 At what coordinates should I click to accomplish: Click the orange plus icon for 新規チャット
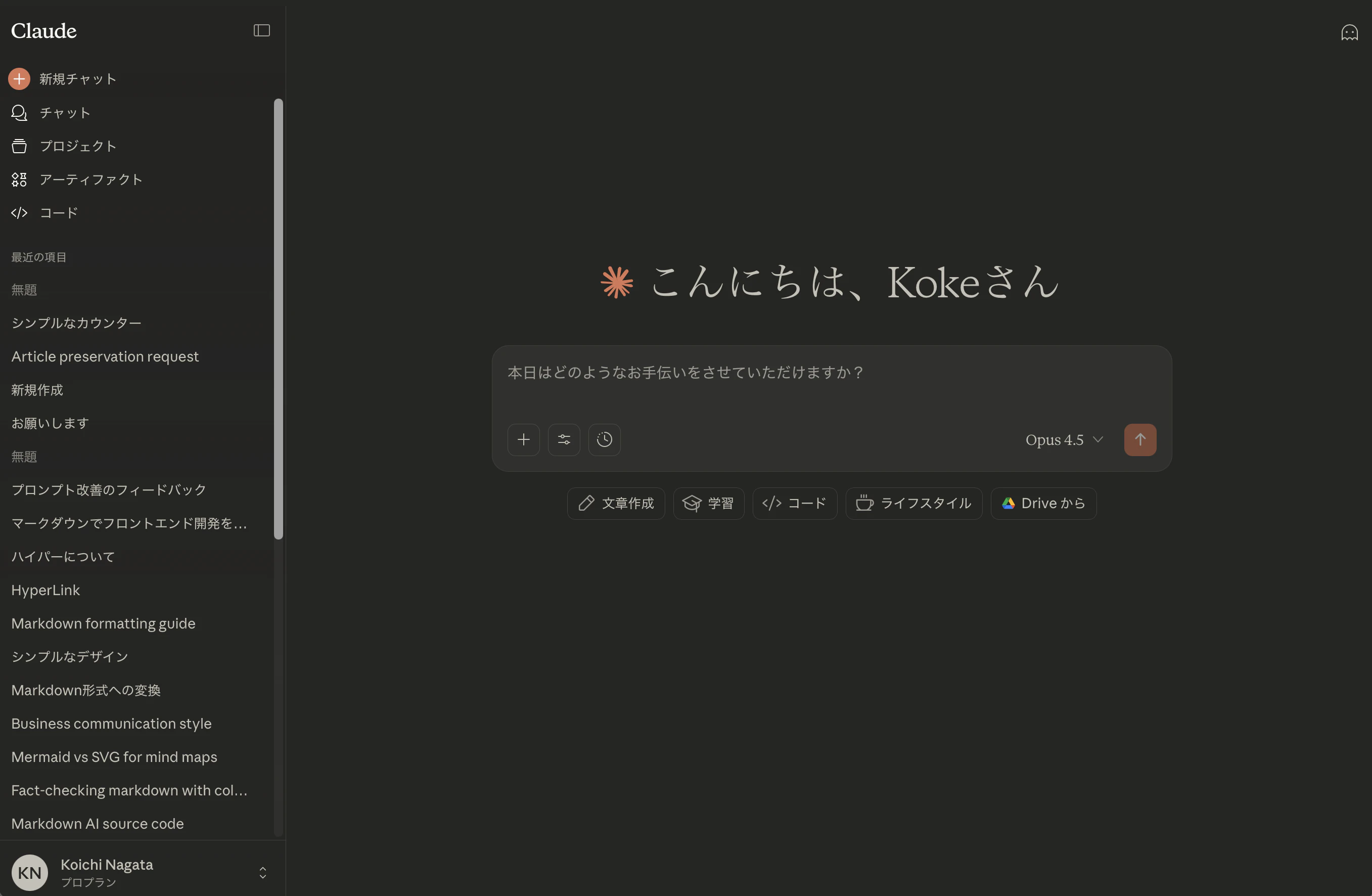click(19, 79)
